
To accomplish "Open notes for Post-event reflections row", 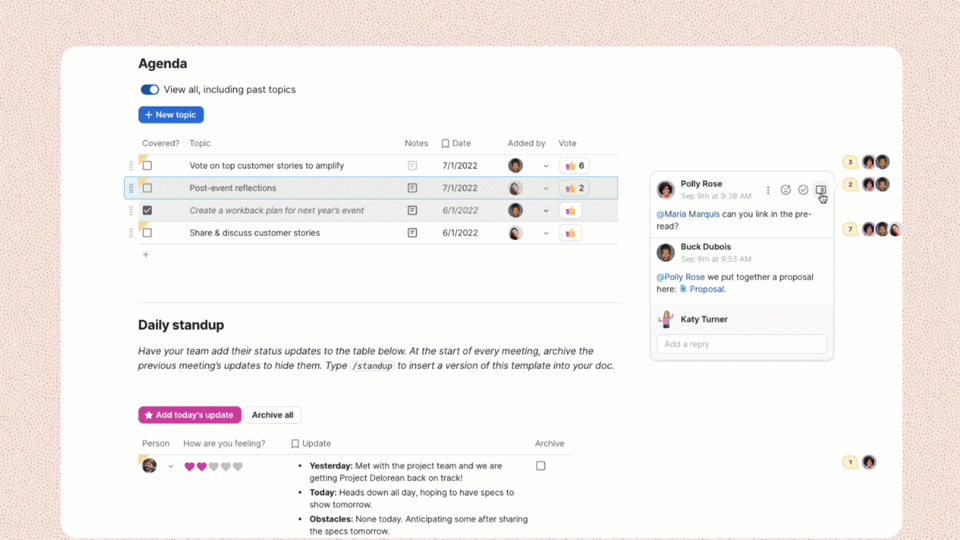I will (x=412, y=188).
